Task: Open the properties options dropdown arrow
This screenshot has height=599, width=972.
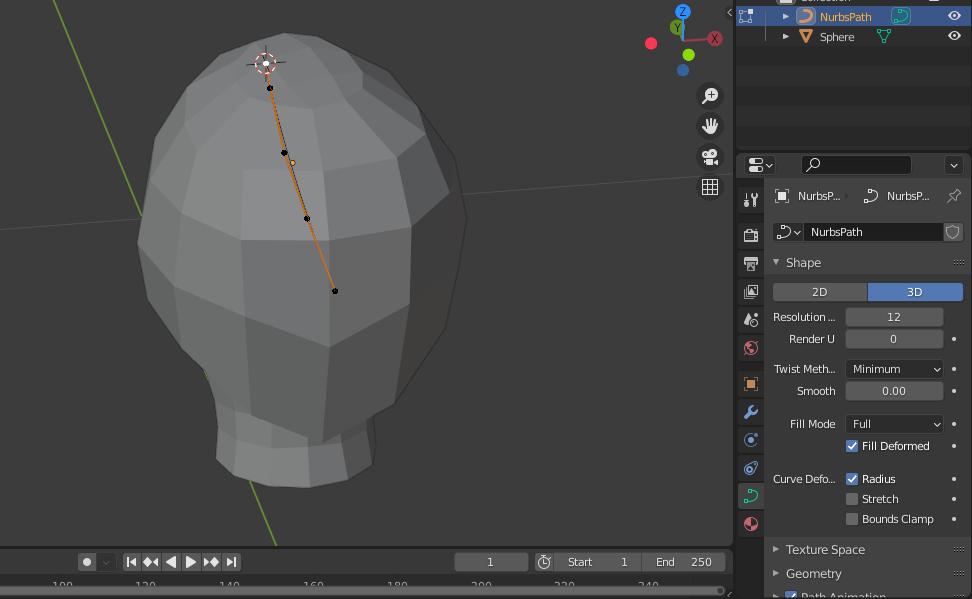Action: (x=954, y=166)
